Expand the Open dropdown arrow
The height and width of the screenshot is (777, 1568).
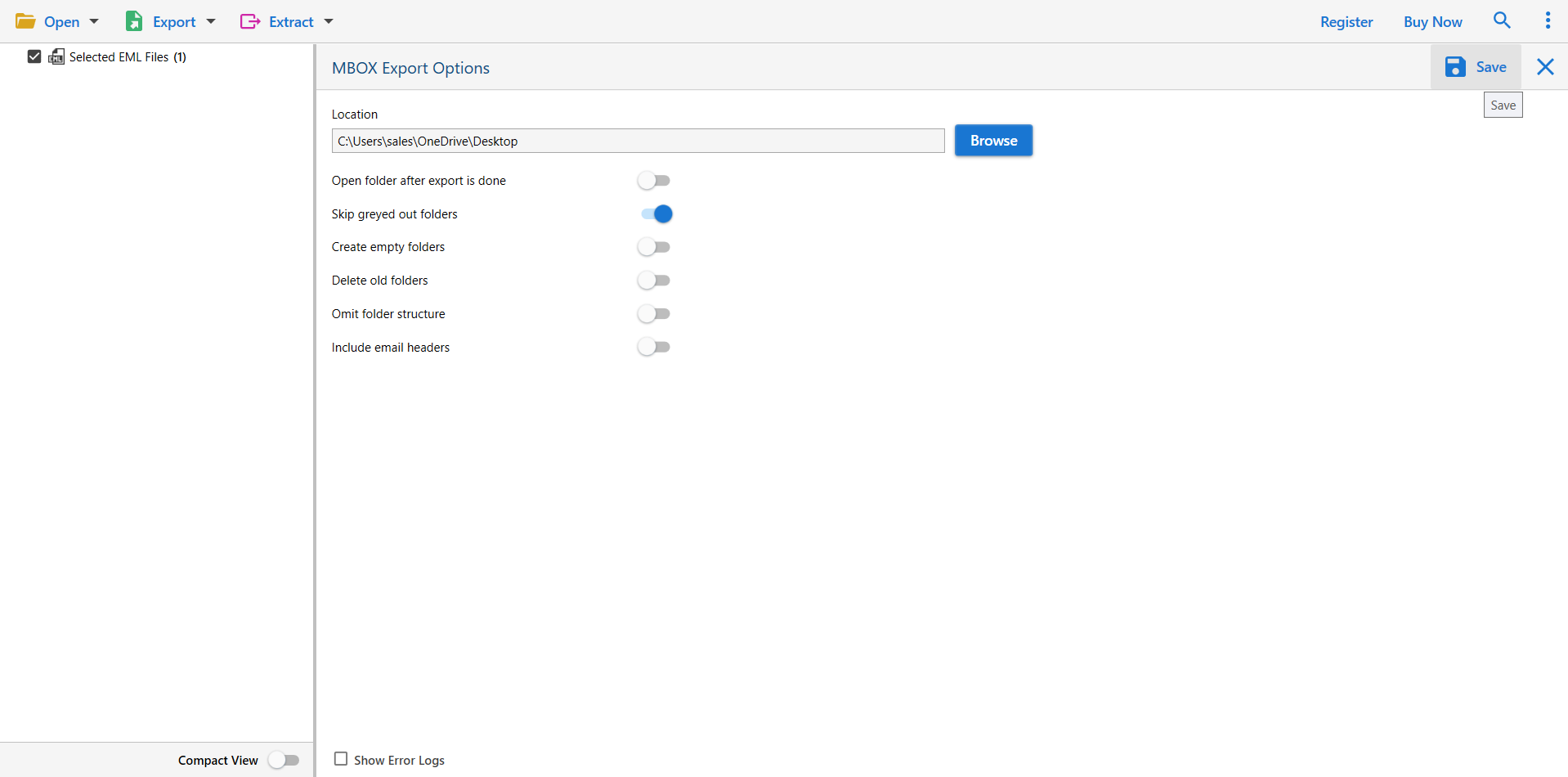(x=94, y=22)
